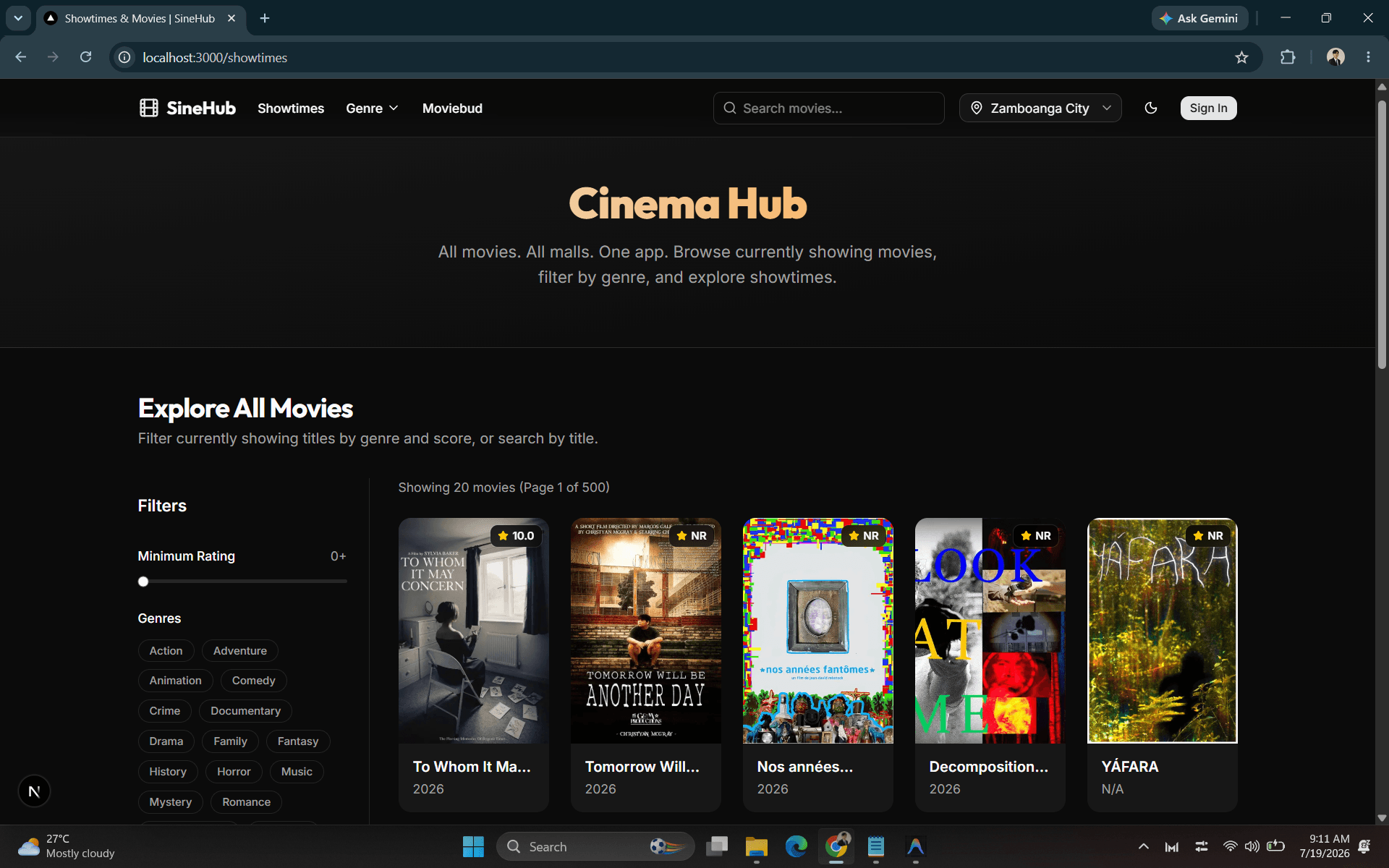Toggle the Action genre filter

coord(166,651)
